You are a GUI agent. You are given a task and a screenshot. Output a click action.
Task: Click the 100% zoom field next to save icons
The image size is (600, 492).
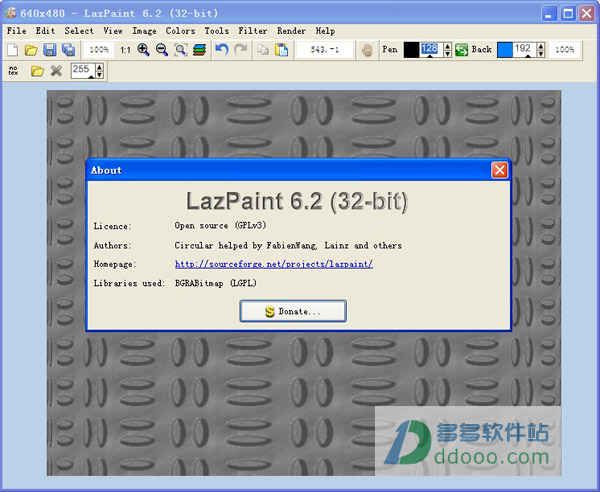(x=99, y=50)
